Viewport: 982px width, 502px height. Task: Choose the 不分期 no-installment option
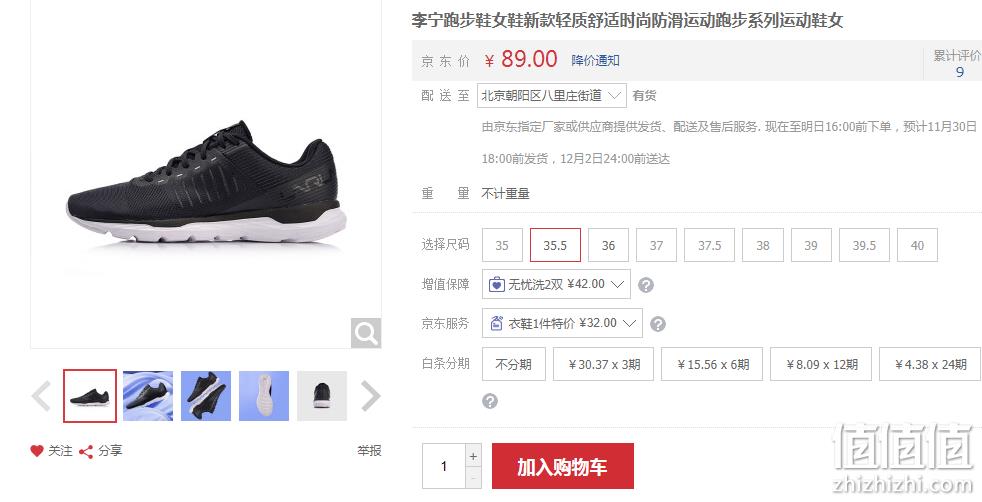(x=514, y=364)
